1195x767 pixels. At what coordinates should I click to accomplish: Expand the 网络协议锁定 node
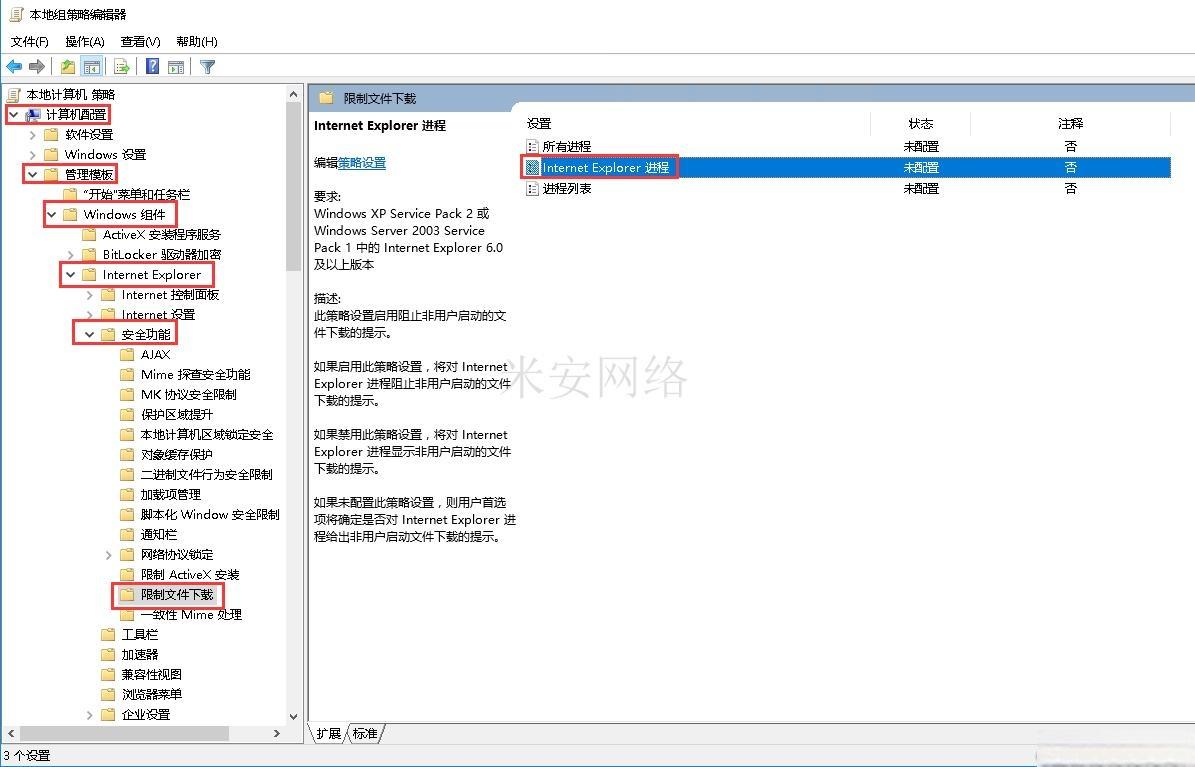[108, 555]
